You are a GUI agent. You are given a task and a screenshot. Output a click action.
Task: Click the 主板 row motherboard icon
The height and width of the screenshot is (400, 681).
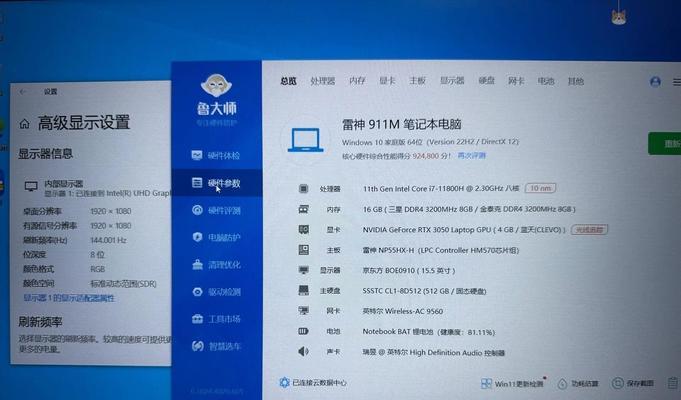pos(304,250)
